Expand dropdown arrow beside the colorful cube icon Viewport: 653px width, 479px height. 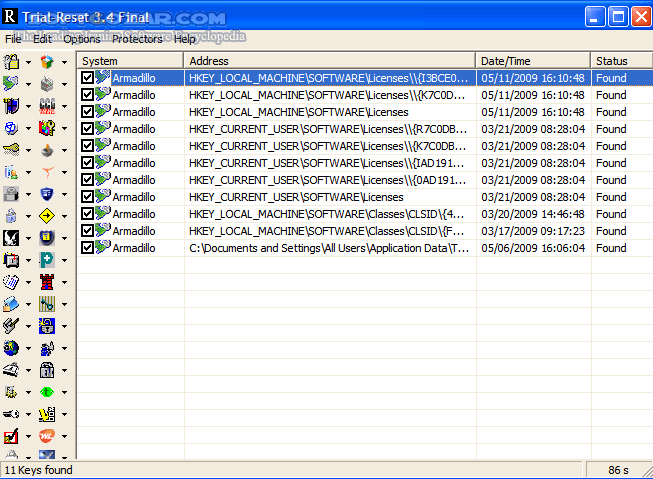pyautogui.click(x=64, y=62)
